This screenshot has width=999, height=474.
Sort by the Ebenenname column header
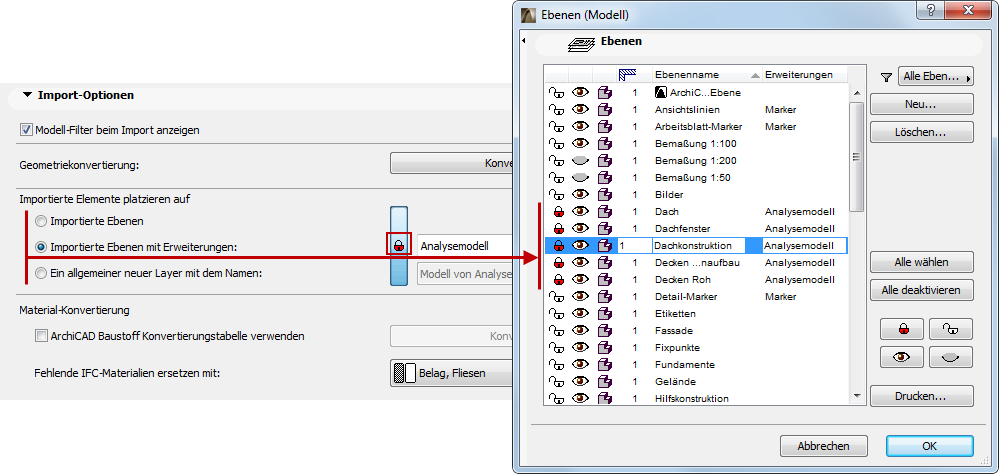707,75
